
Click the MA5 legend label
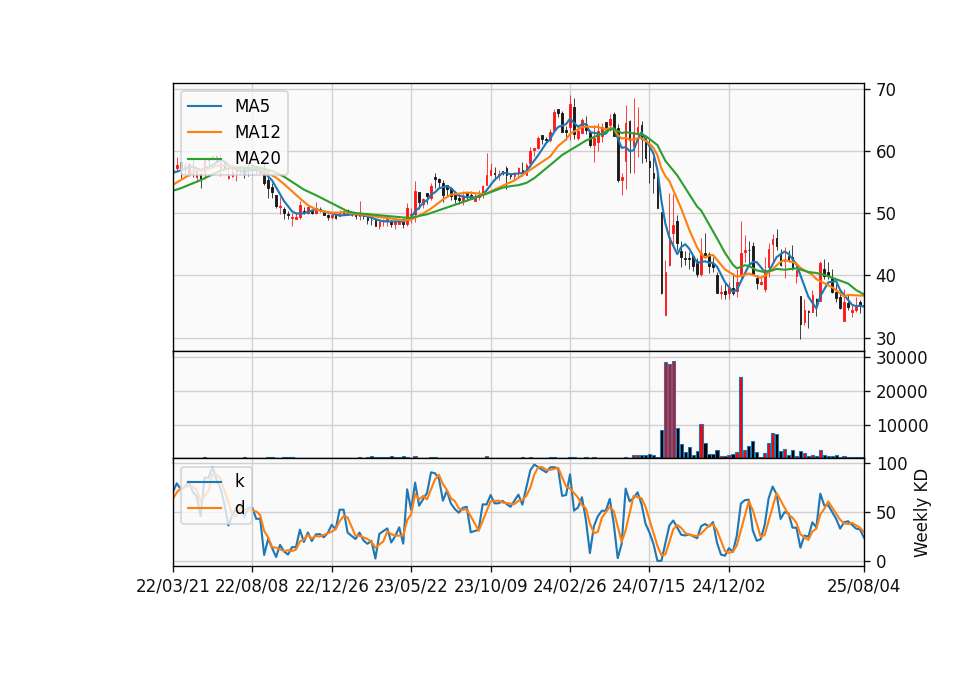(252, 106)
